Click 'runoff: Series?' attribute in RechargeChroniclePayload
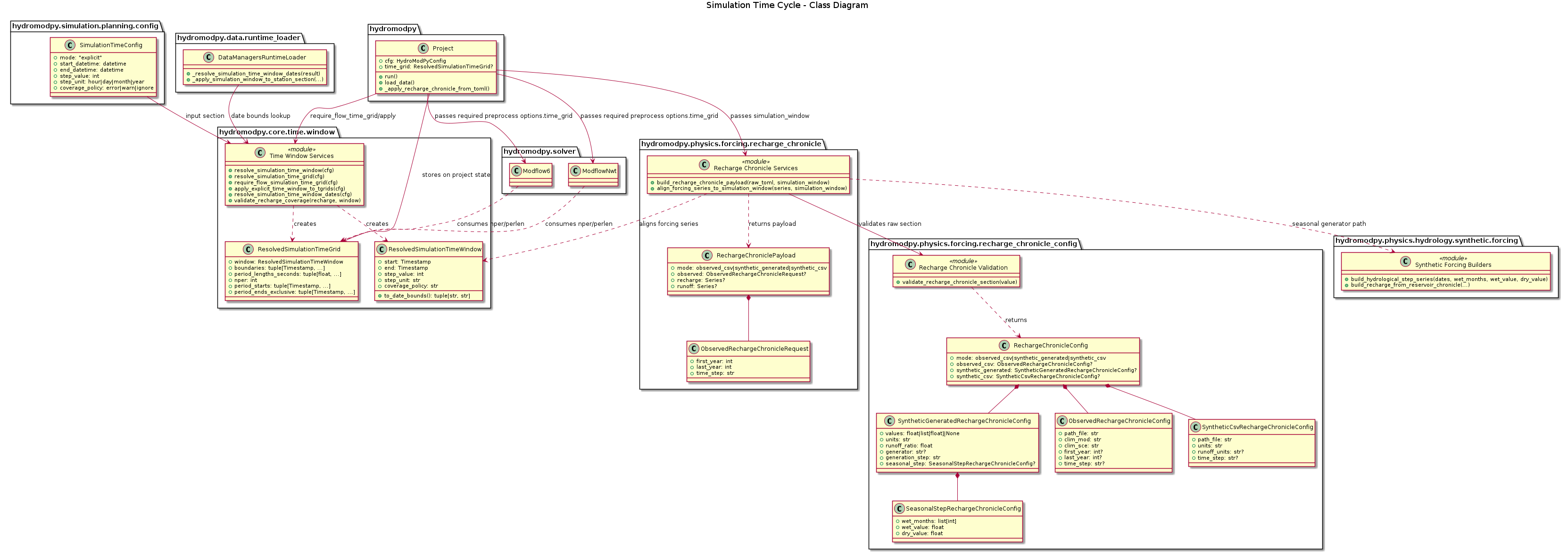1568x554 pixels. (x=697, y=286)
